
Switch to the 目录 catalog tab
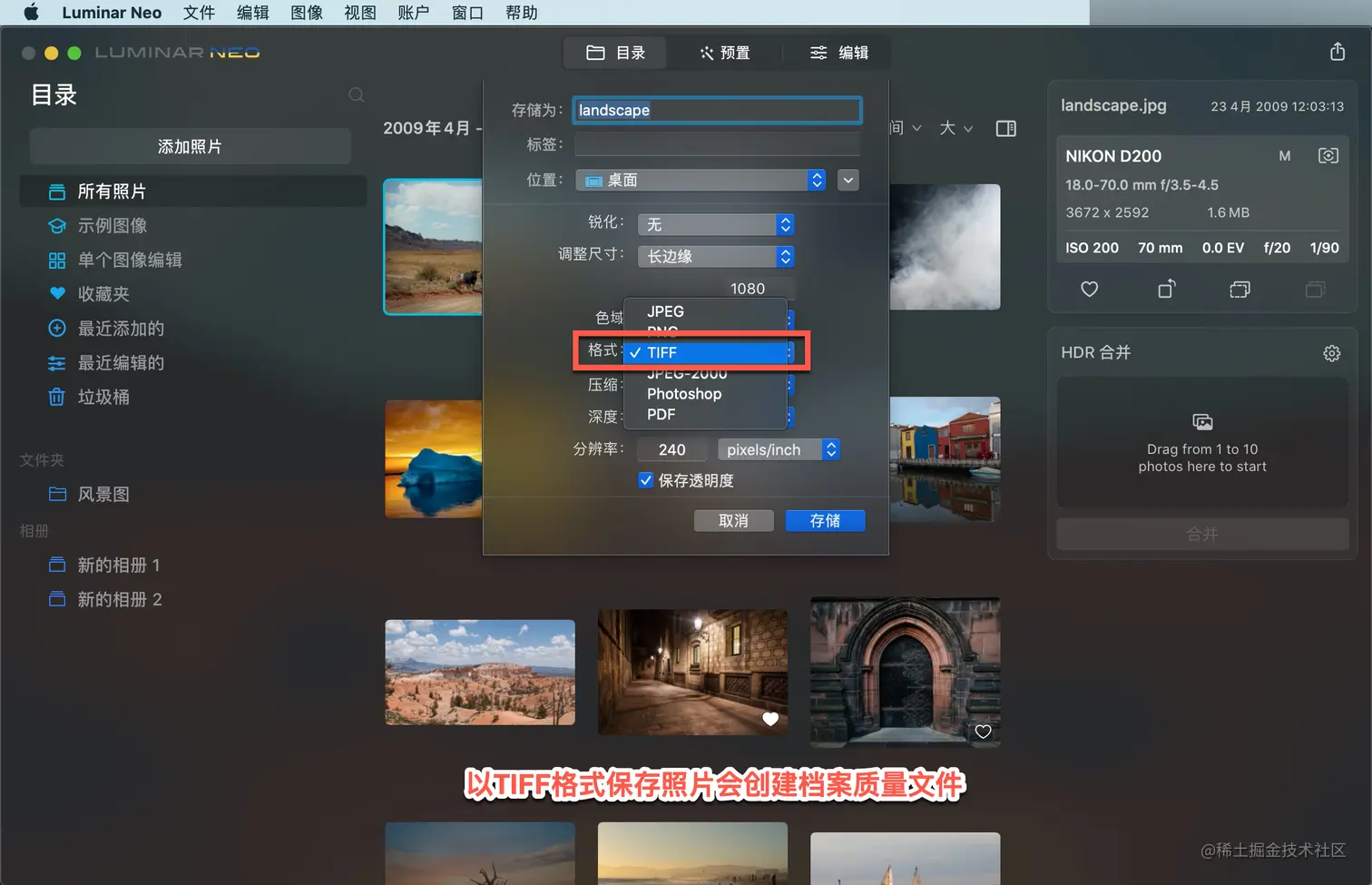tap(615, 53)
